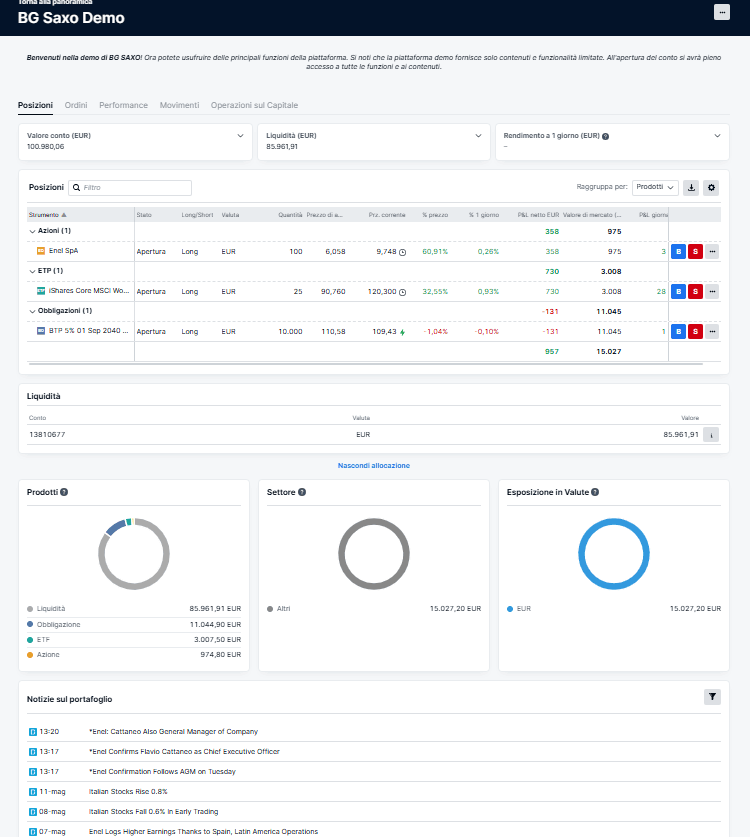Click the help icon beside Esposizione in Valute

(x=595, y=492)
